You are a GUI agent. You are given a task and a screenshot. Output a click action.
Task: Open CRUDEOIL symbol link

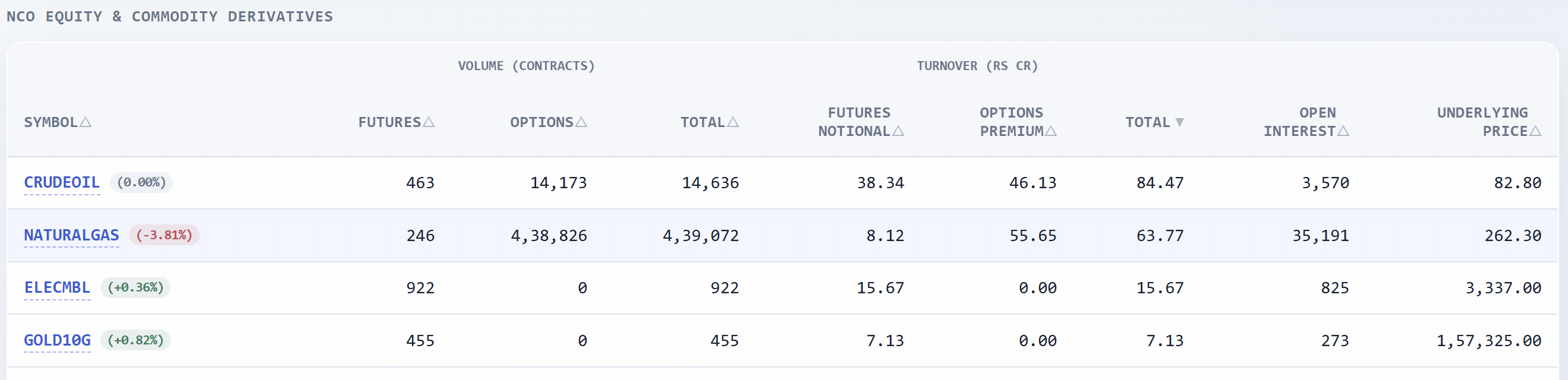(61, 183)
